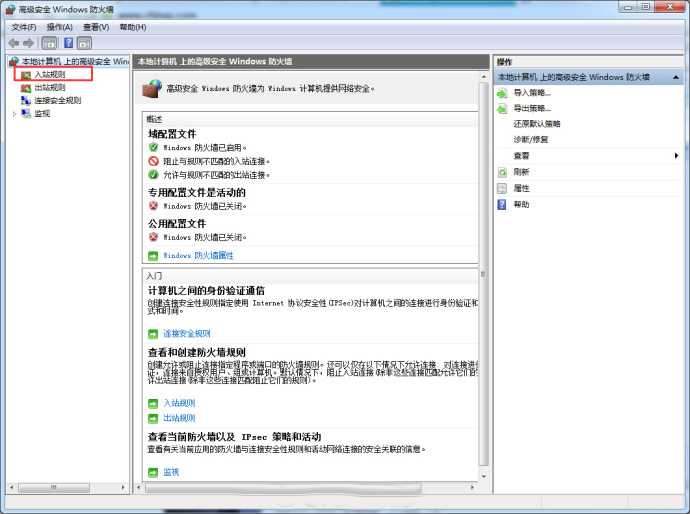
Task: Click center pane vertical scrollbar down arrow
Action: click(x=484, y=476)
